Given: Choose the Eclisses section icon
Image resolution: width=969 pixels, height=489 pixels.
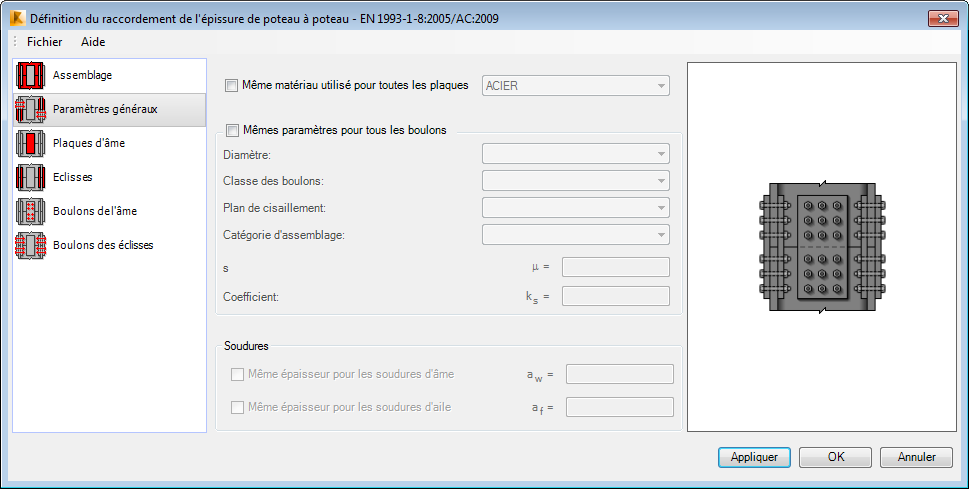Looking at the screenshot, I should 31,178.
